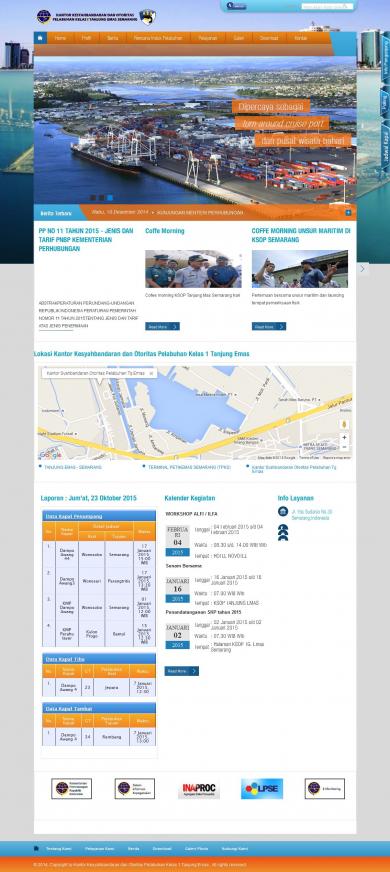This screenshot has width=390, height=872.
Task: Click the Kunjungan Menteri Perhubungan ticker headline
Action: [x=200, y=212]
